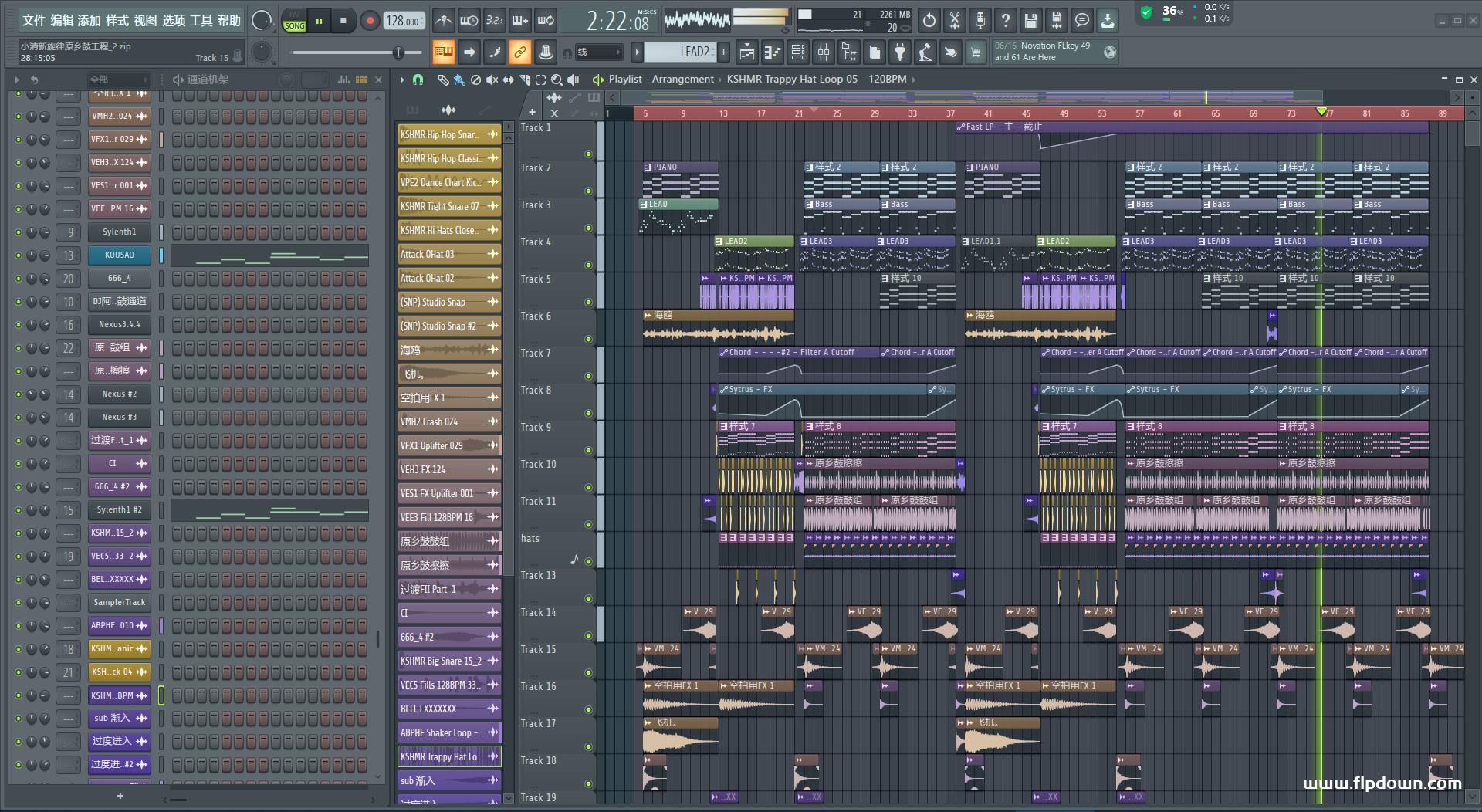
Task: Open channel rack options menu arrow
Action: [x=16, y=80]
